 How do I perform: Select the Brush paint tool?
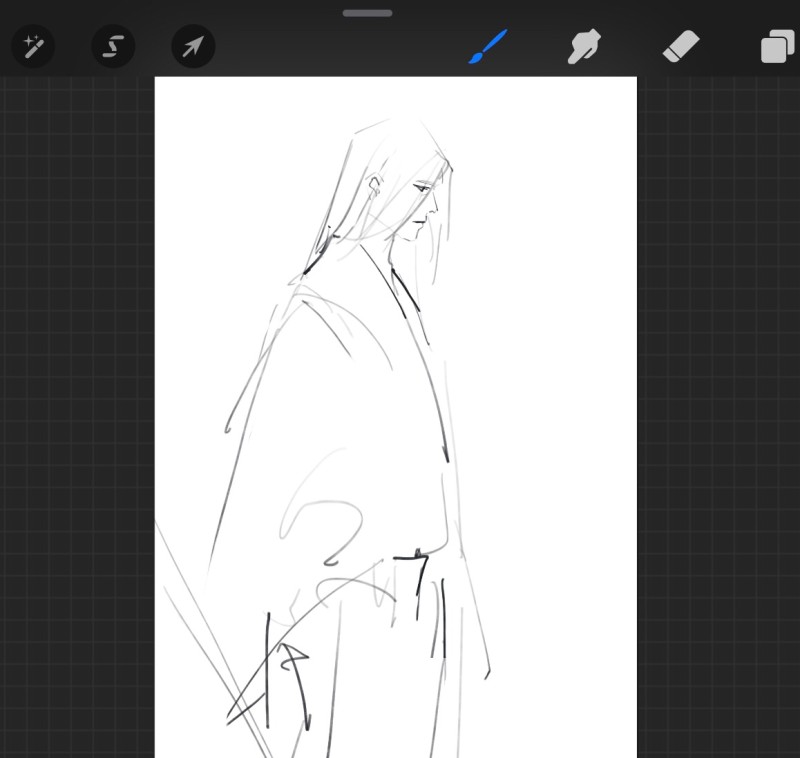[488, 46]
